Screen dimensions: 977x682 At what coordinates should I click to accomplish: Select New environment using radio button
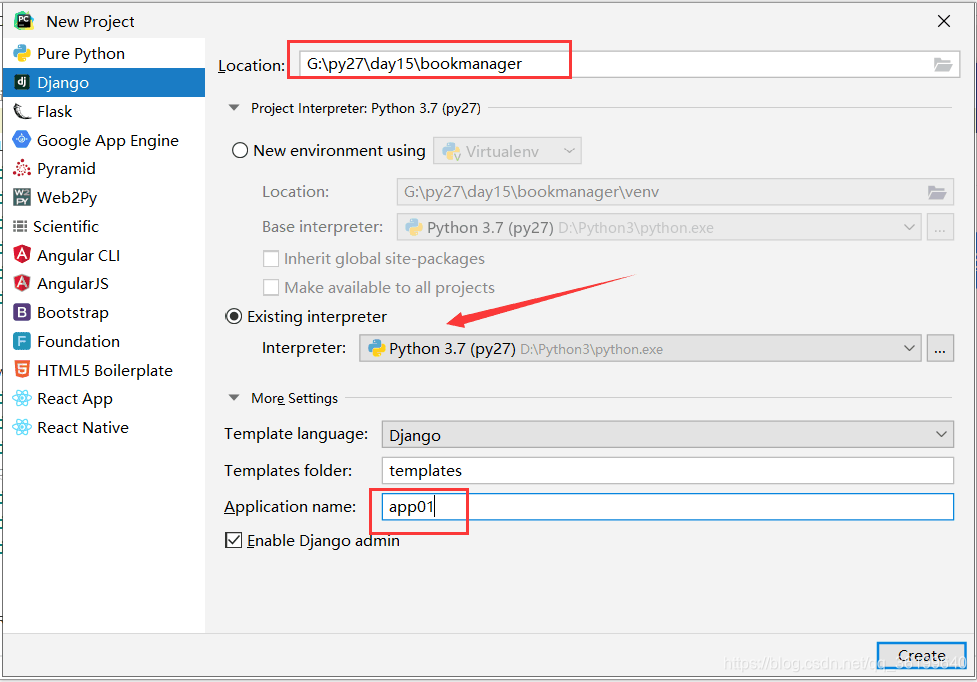tap(240, 151)
